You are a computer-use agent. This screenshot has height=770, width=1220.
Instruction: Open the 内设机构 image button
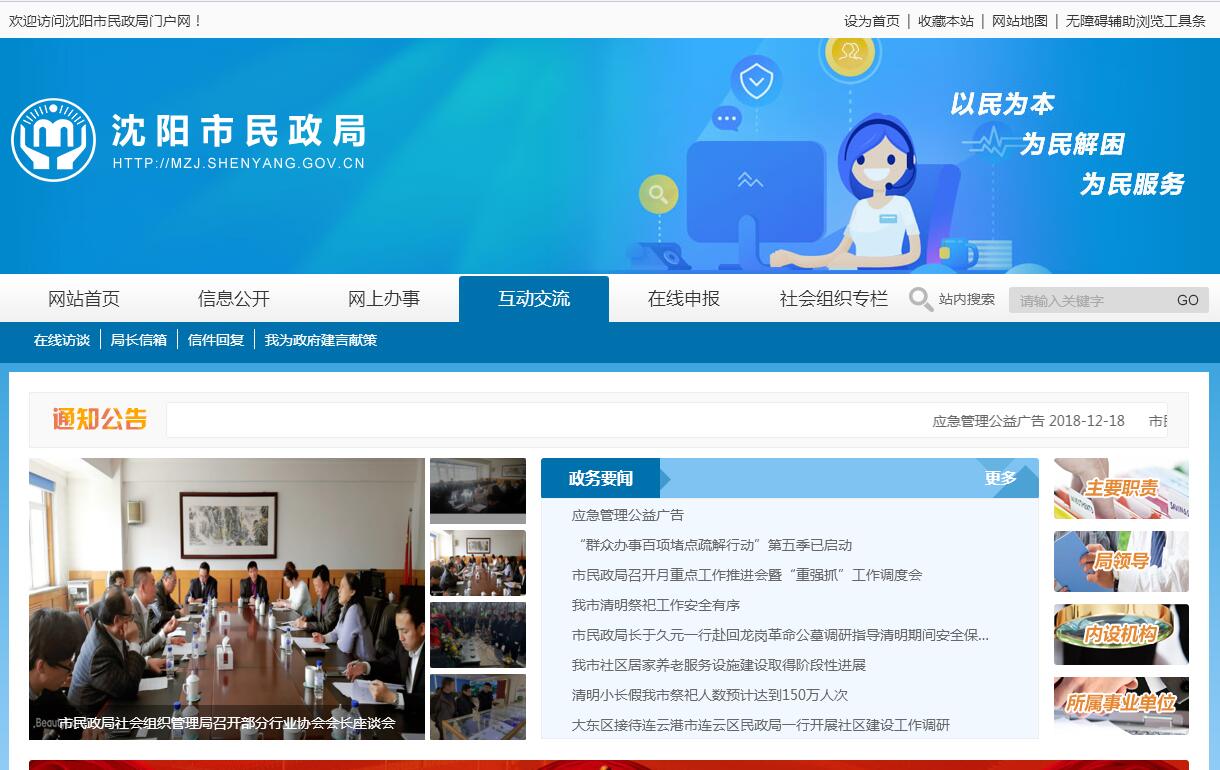pyautogui.click(x=1121, y=634)
